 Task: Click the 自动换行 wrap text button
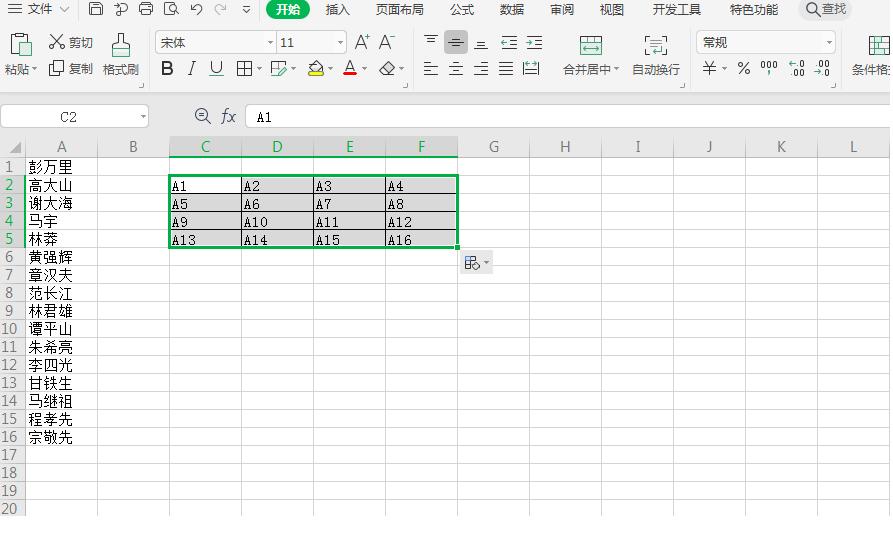click(656, 55)
